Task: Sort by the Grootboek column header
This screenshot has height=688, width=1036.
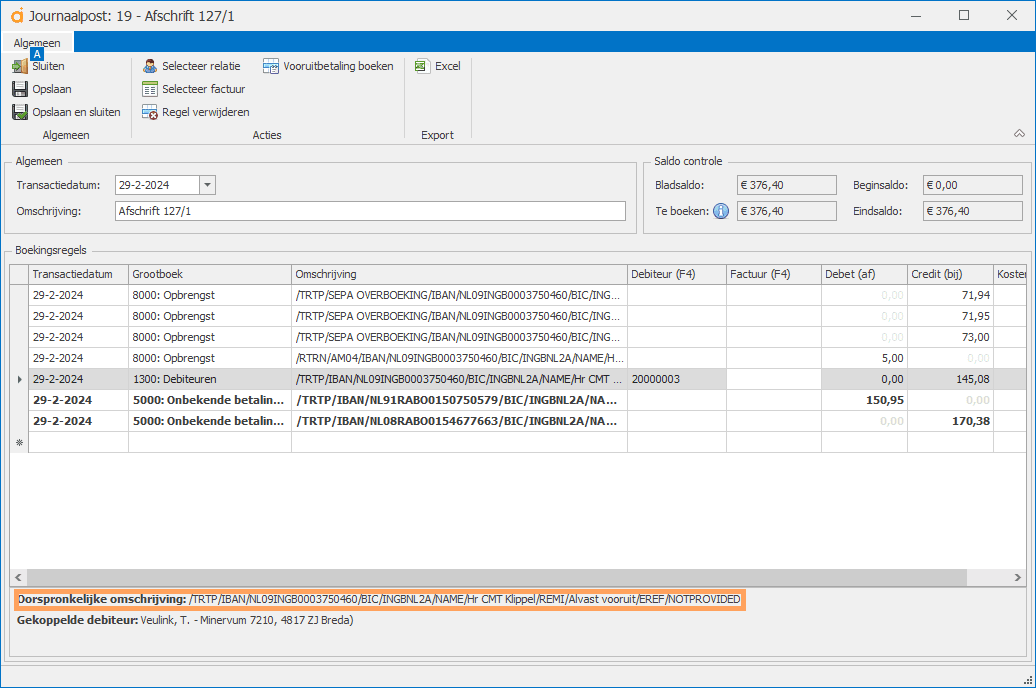Action: point(210,274)
